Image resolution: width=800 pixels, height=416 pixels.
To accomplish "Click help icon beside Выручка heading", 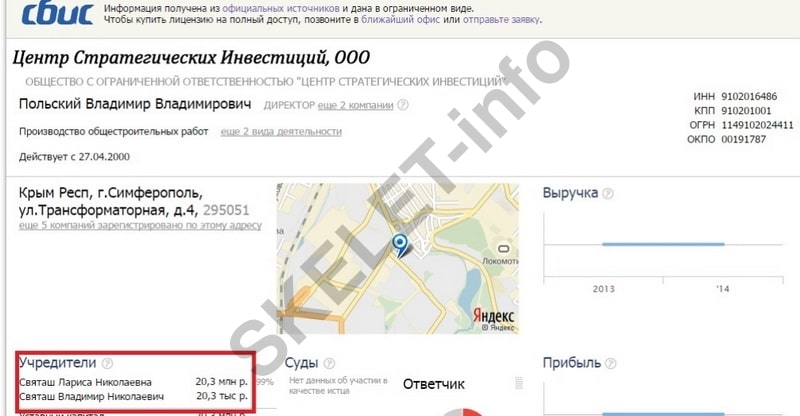I will [x=608, y=193].
